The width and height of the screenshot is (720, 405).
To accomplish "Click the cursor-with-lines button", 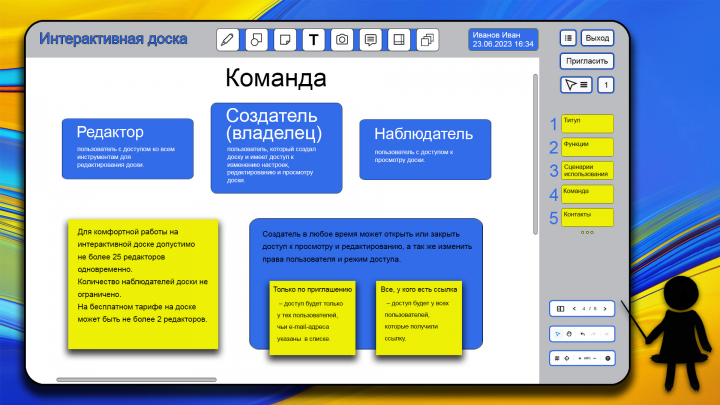I will [x=576, y=85].
